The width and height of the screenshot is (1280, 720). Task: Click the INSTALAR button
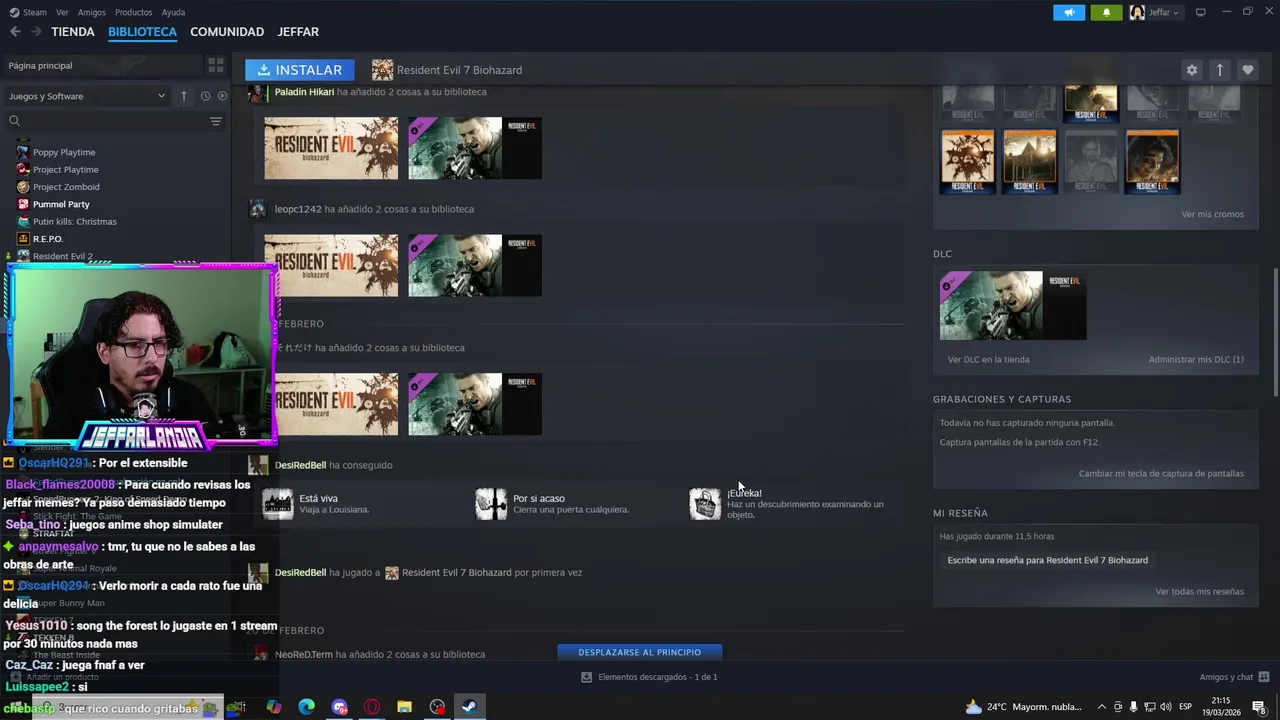(x=300, y=70)
